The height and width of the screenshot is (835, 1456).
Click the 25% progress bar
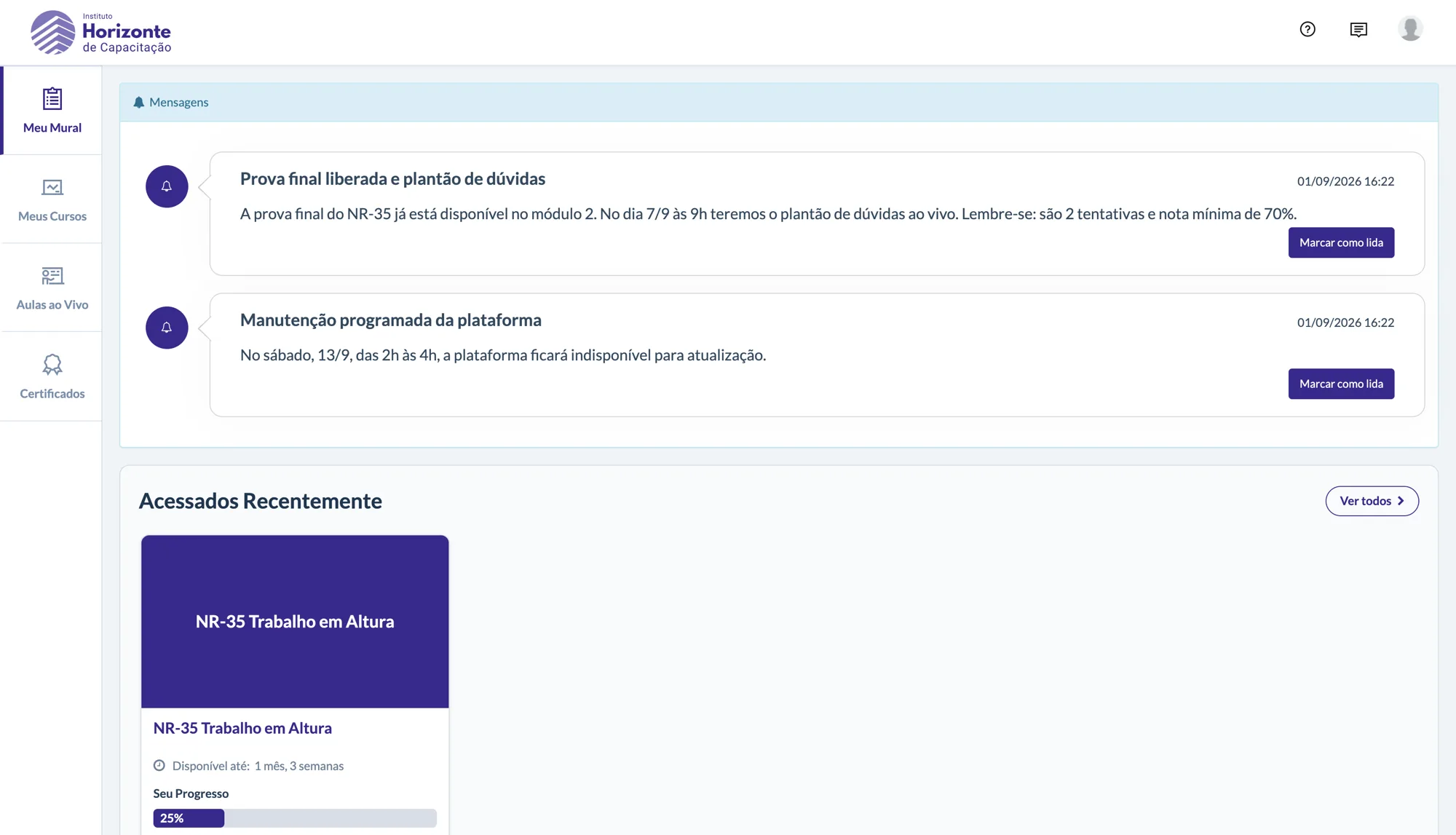pyautogui.click(x=295, y=818)
